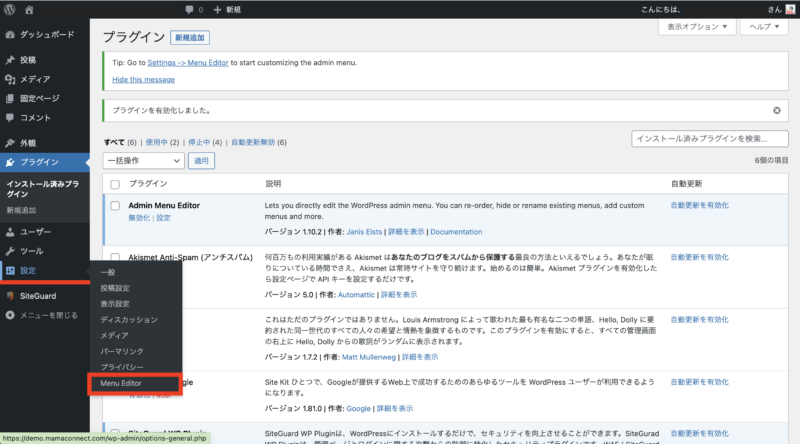Image resolution: width=800 pixels, height=444 pixels.
Task: Click the plus 新規 icon
Action: 217,10
